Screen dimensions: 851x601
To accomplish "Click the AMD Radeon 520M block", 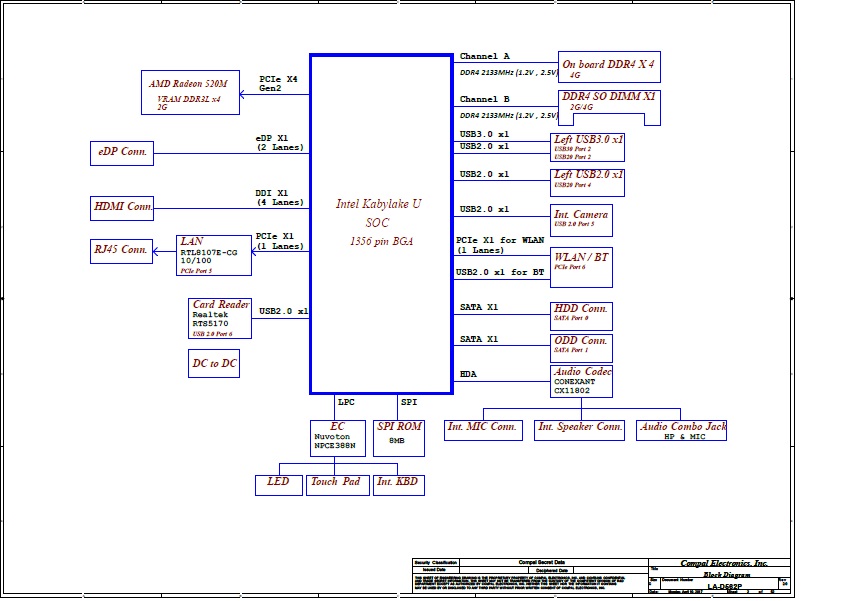I will [x=190, y=92].
